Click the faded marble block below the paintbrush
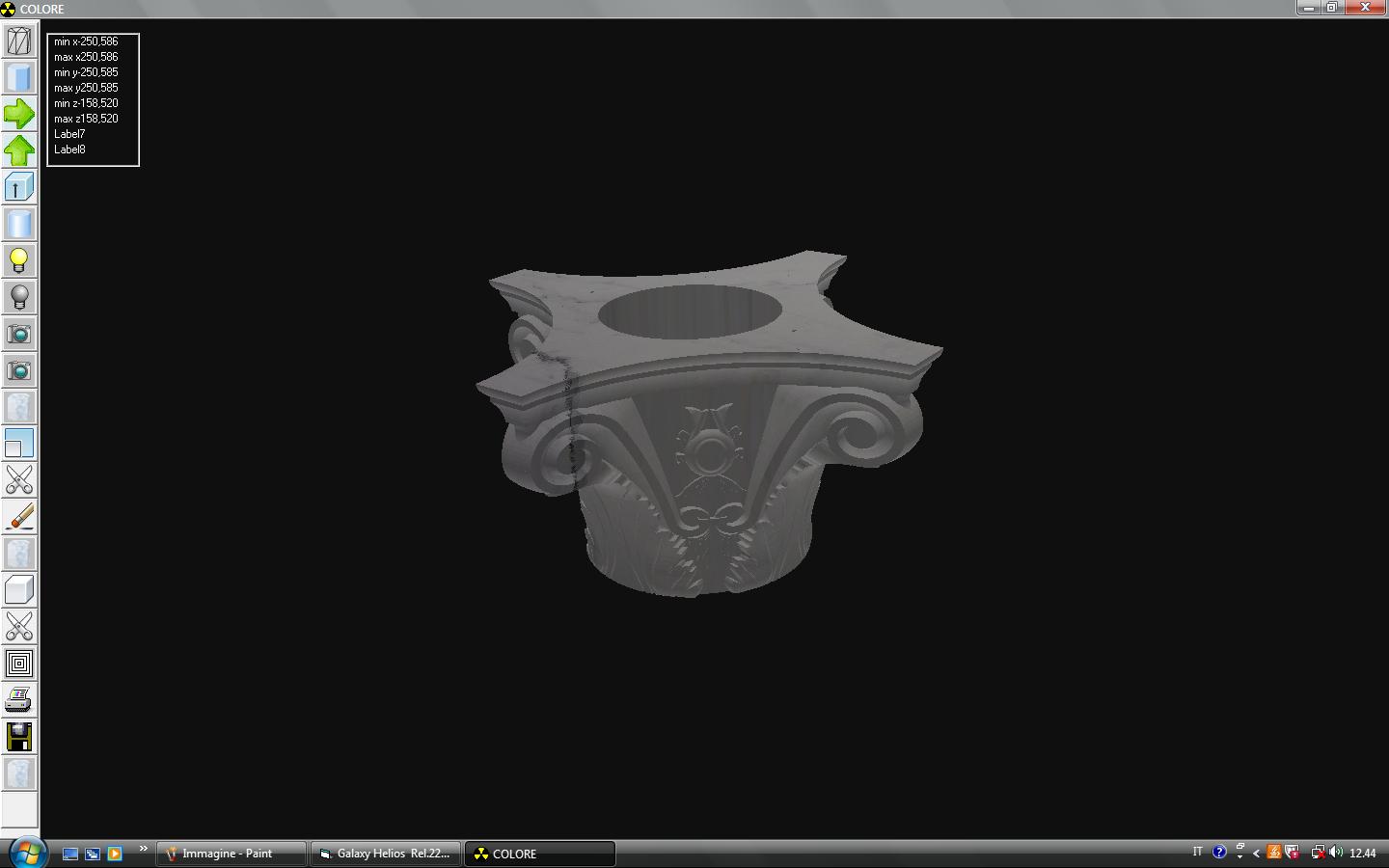The width and height of the screenshot is (1389, 868). coord(19,554)
